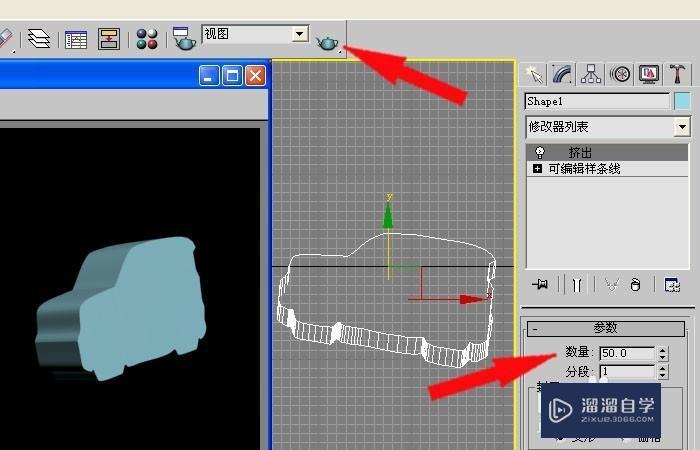Open the object color swatch next to Shape1

tap(682, 101)
